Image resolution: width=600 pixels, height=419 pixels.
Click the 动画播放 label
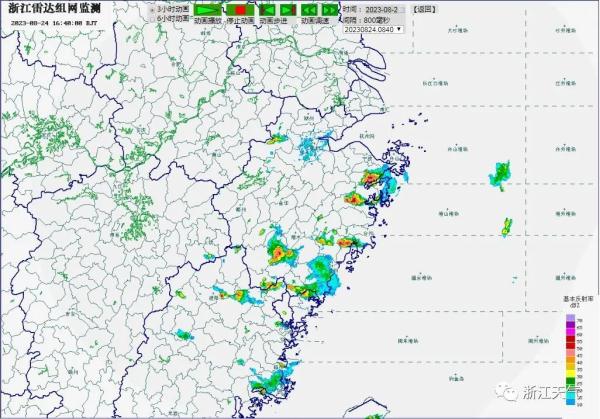click(x=208, y=21)
